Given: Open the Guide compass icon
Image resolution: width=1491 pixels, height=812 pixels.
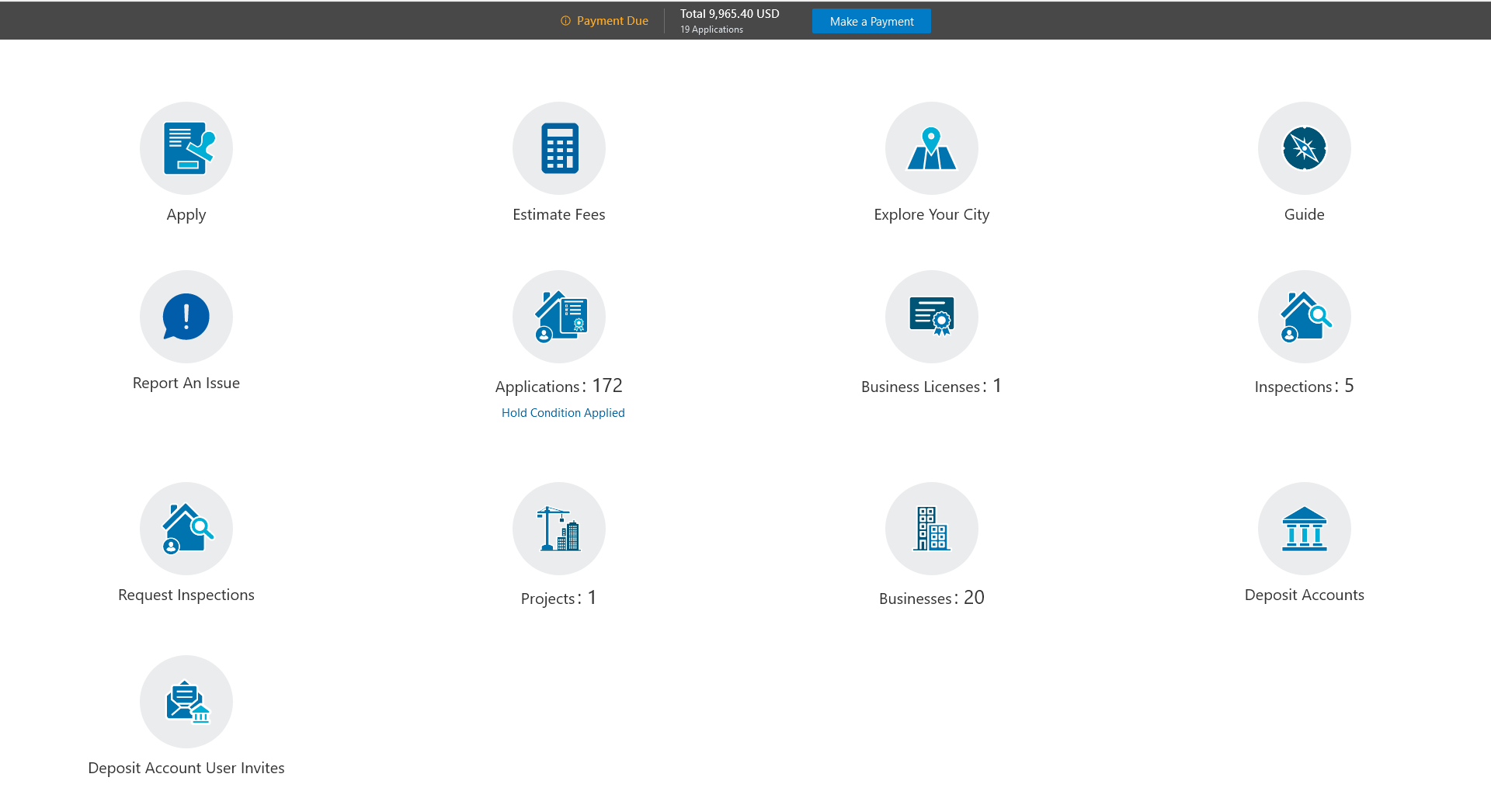Looking at the screenshot, I should click(x=1305, y=148).
